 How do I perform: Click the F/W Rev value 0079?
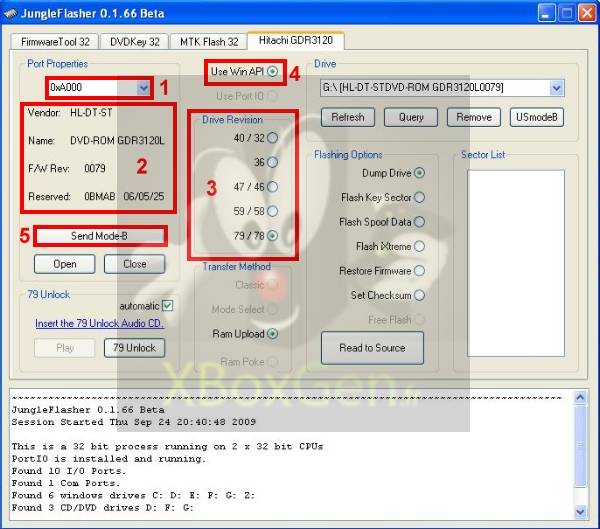click(95, 168)
